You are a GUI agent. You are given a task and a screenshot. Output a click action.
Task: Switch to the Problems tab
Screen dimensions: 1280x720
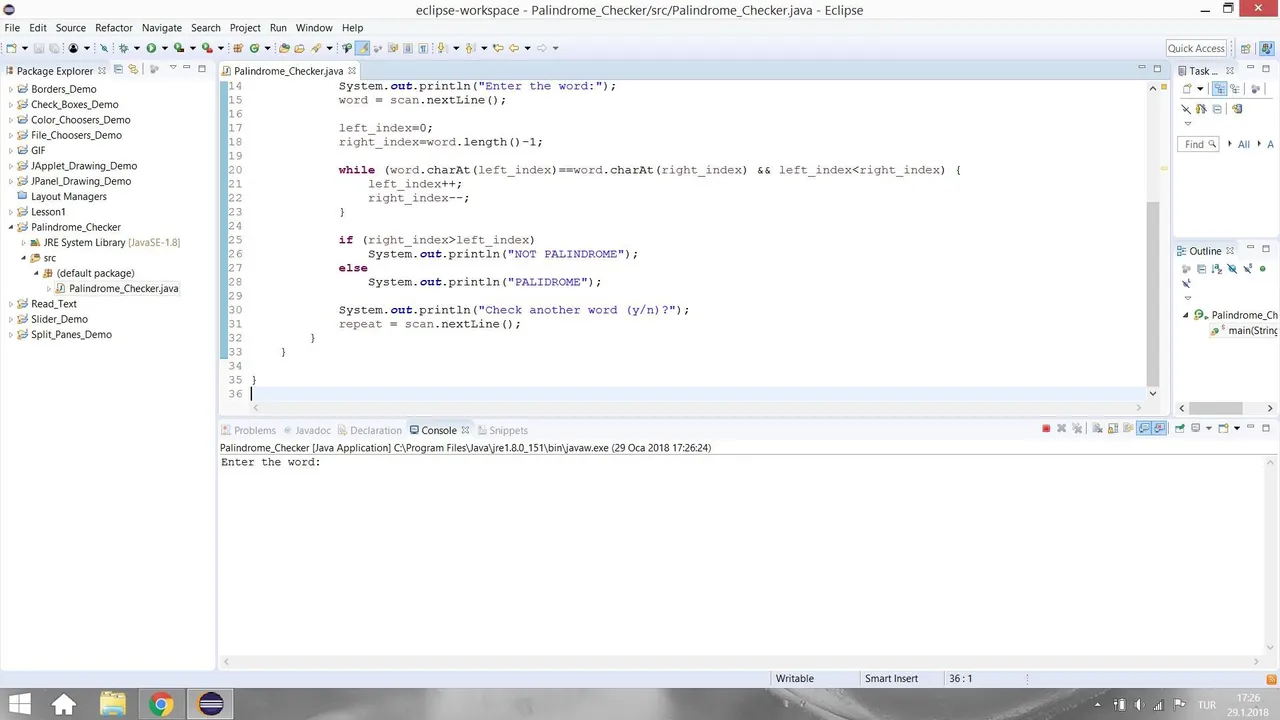pos(248,430)
